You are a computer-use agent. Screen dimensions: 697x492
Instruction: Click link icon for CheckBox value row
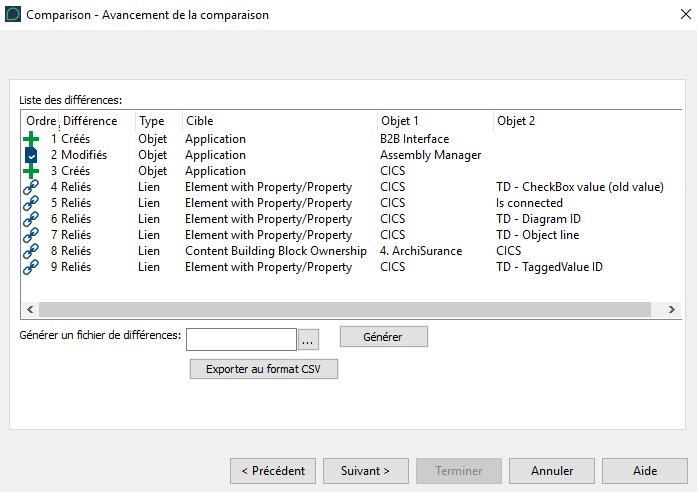coord(31,187)
